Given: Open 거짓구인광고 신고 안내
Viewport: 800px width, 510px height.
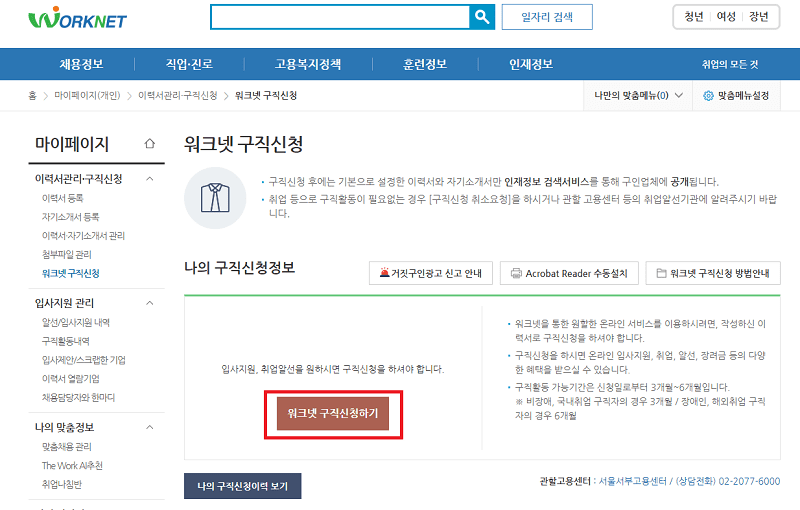Looking at the screenshot, I should [431, 273].
